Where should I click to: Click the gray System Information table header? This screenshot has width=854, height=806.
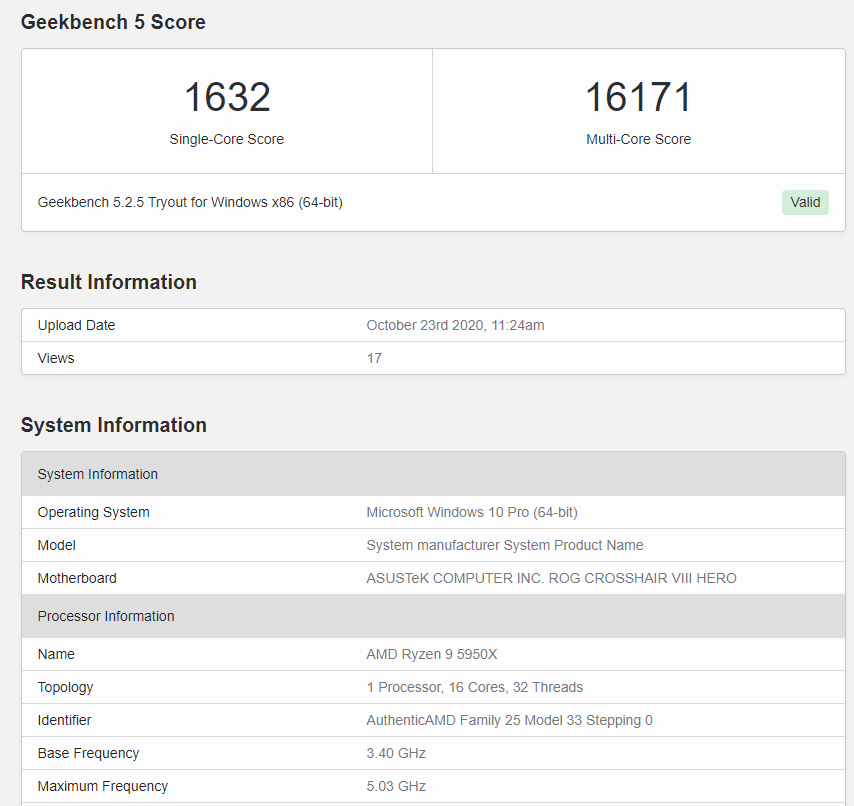(98, 474)
